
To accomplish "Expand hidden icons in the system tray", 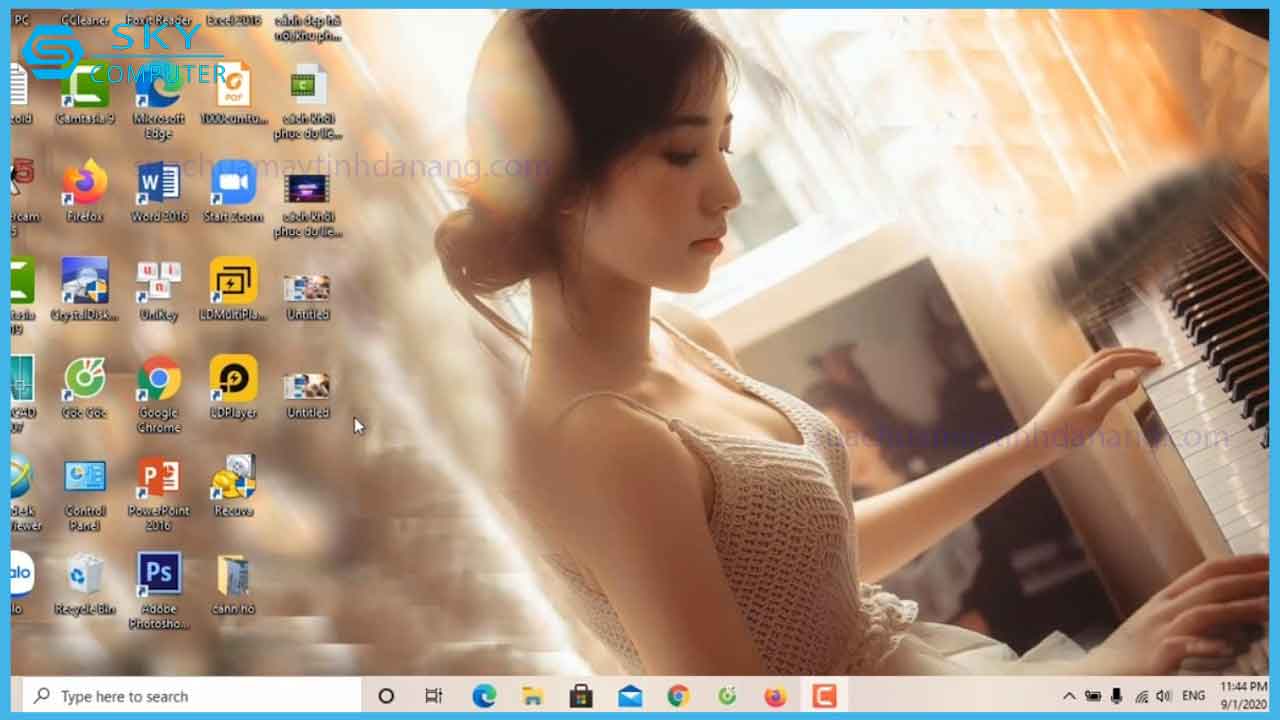I will tap(1068, 695).
